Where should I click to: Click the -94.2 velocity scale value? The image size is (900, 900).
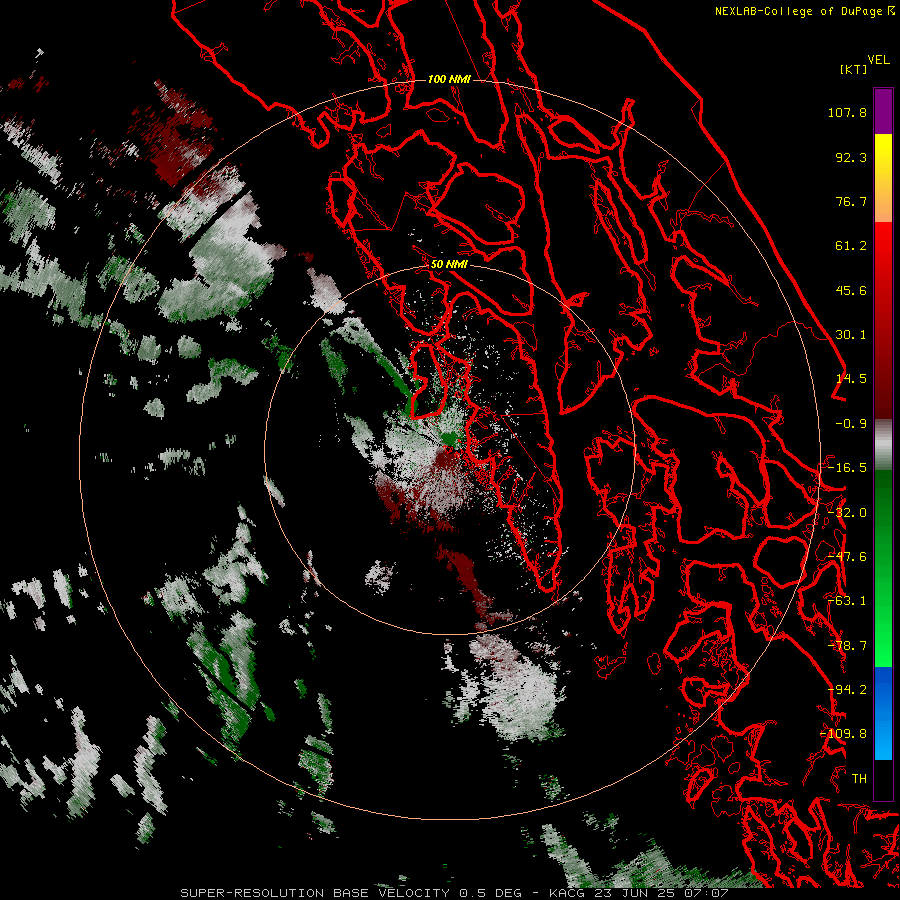[x=847, y=690]
